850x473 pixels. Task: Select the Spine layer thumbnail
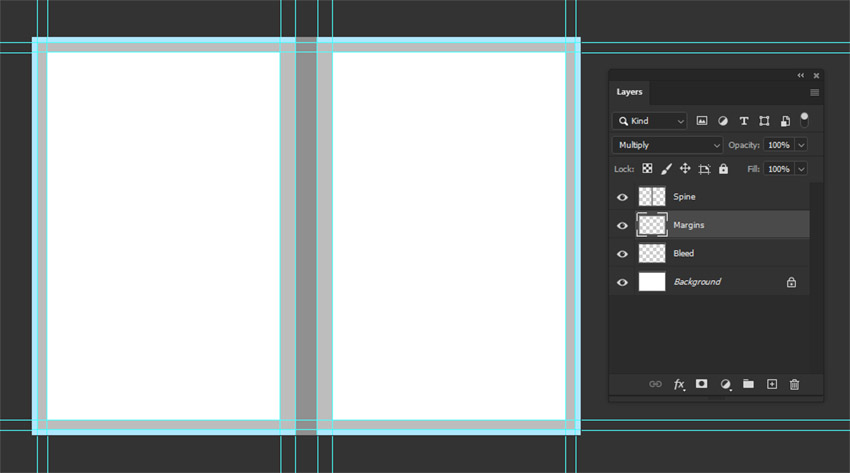point(652,197)
